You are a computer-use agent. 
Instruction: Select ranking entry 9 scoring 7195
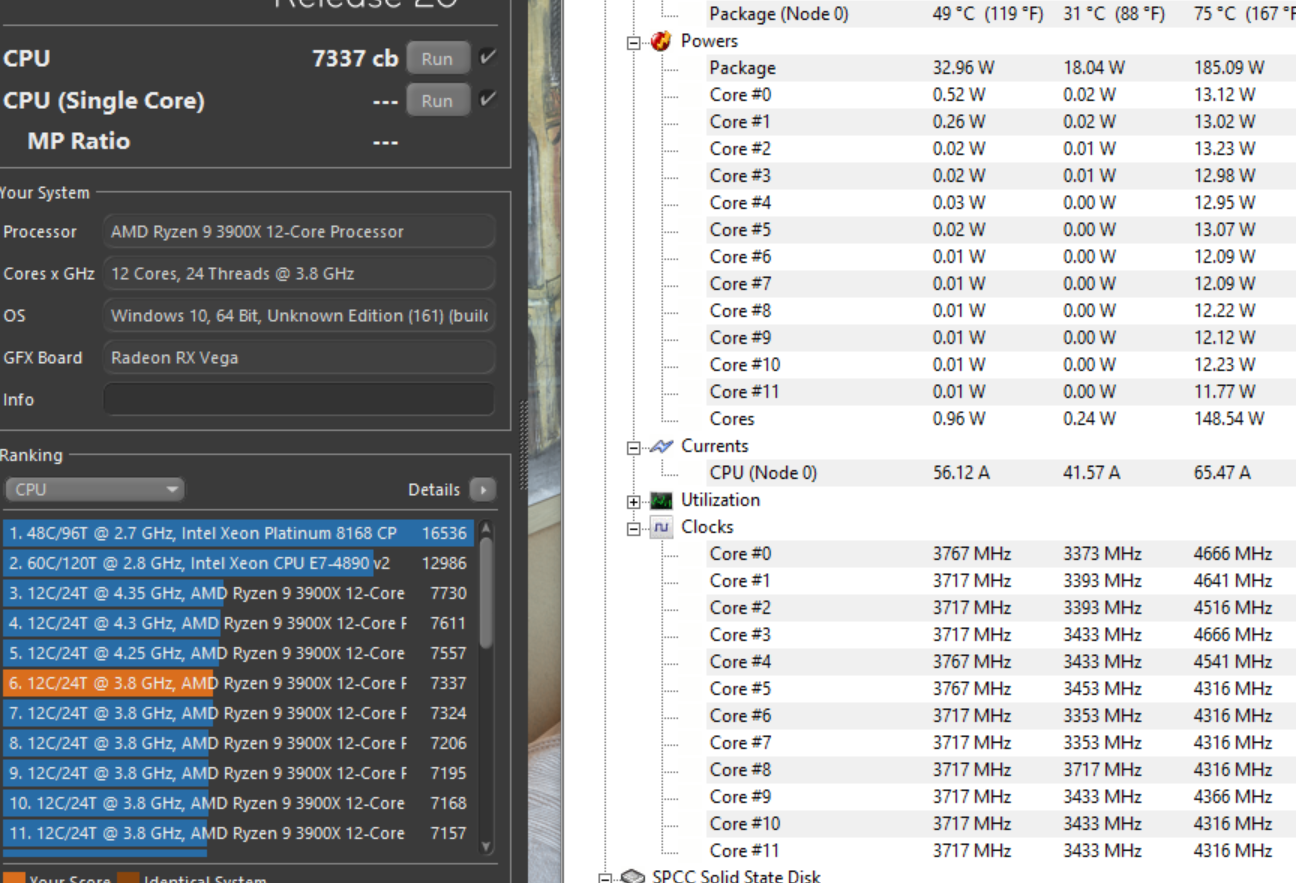coord(238,773)
